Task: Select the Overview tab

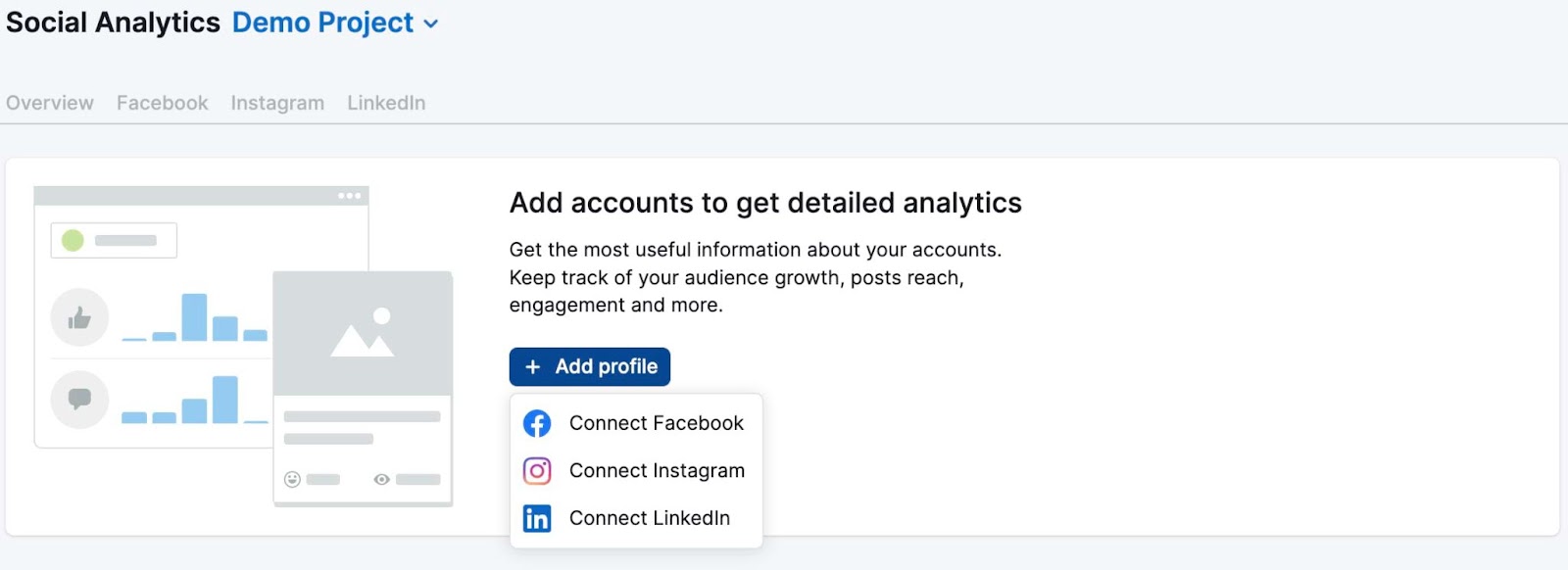Action: [50, 103]
